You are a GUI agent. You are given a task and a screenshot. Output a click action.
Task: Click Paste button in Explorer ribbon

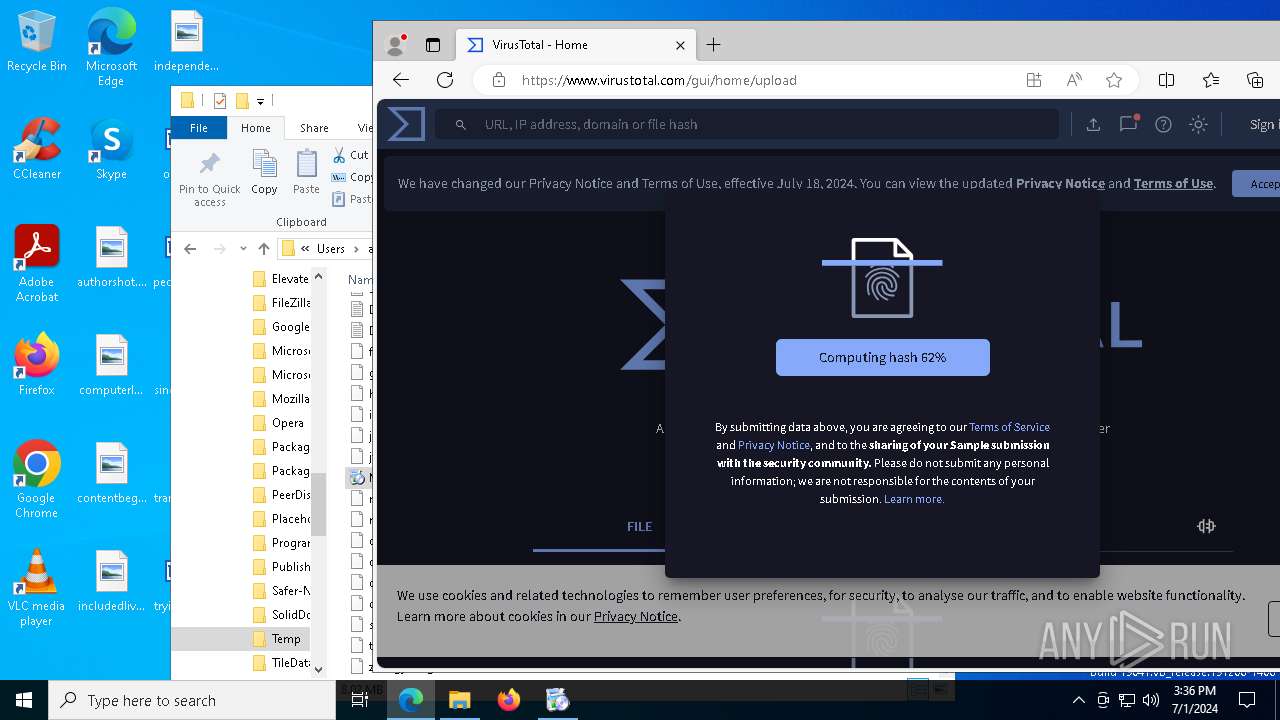(x=306, y=172)
